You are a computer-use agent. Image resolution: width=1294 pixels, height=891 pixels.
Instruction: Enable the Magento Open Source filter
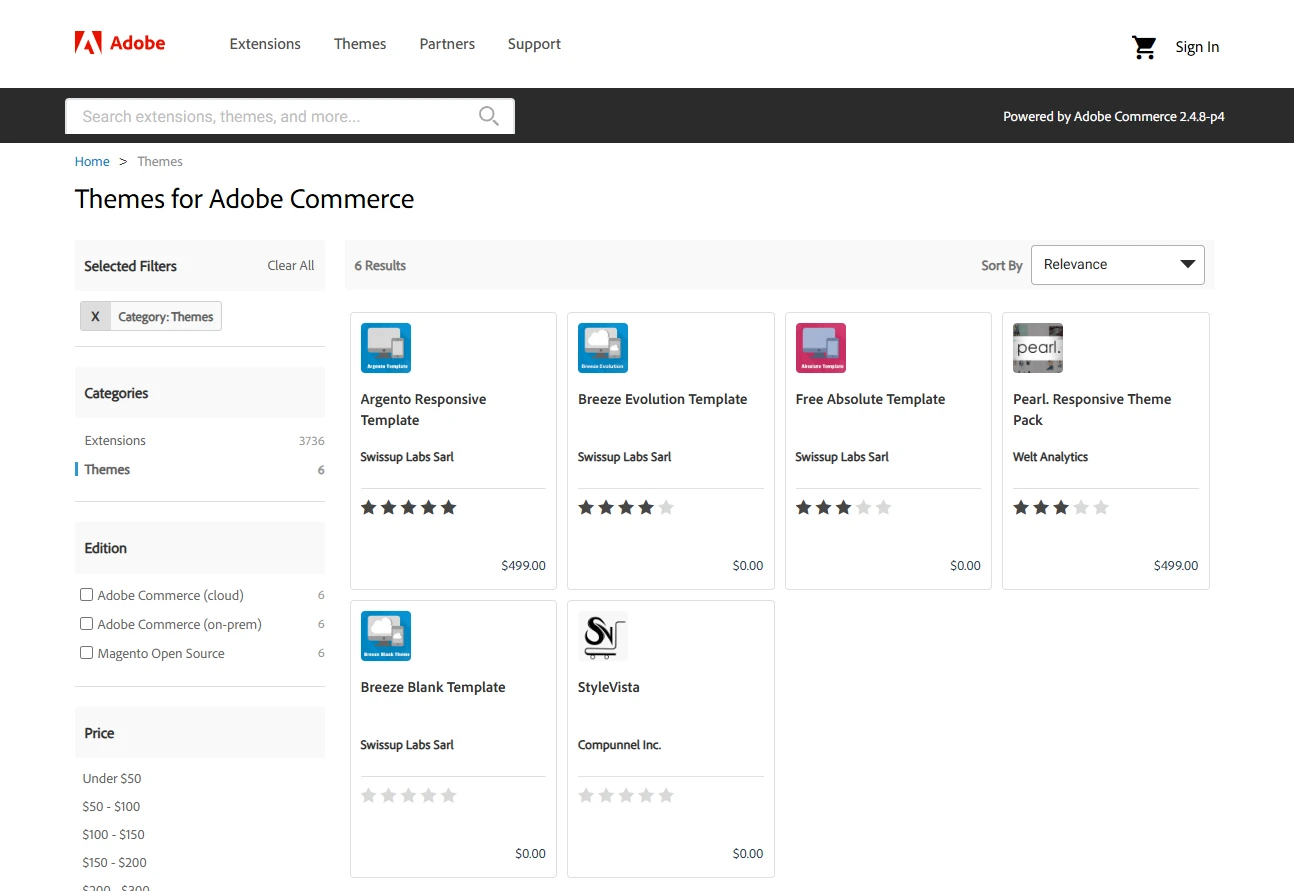[x=86, y=652]
